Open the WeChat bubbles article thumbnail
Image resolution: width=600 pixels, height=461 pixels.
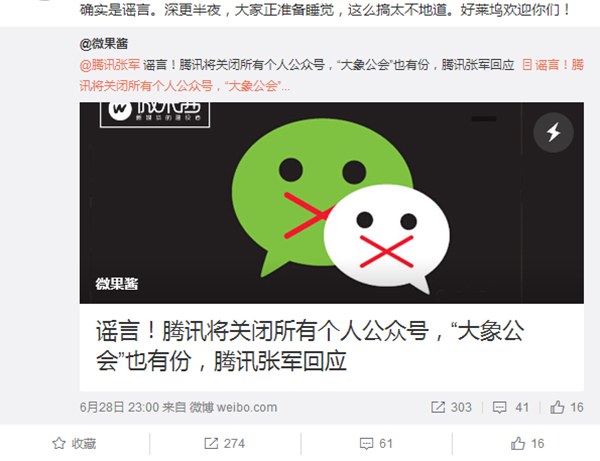tap(332, 203)
